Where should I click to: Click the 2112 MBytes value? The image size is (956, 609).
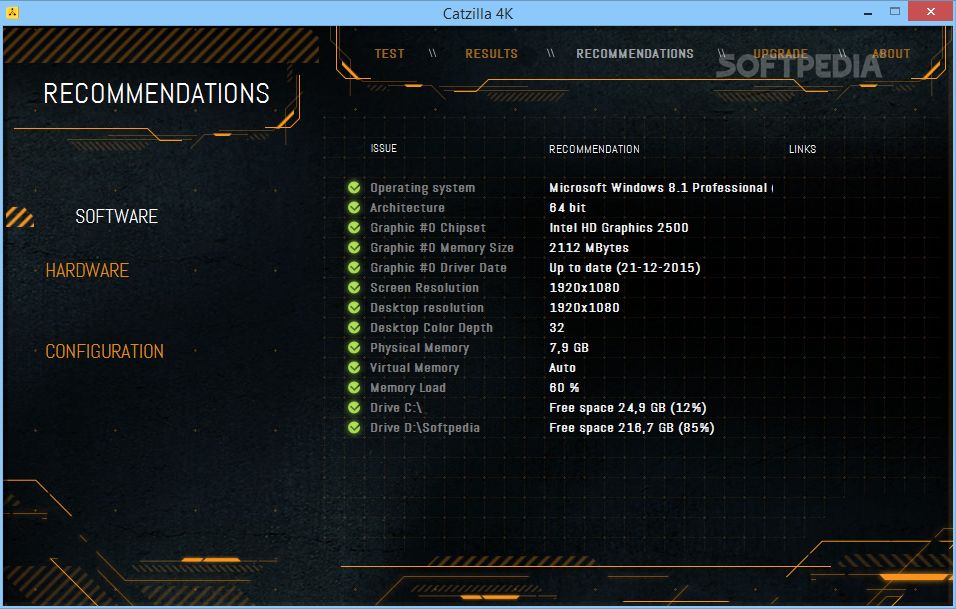pos(589,248)
